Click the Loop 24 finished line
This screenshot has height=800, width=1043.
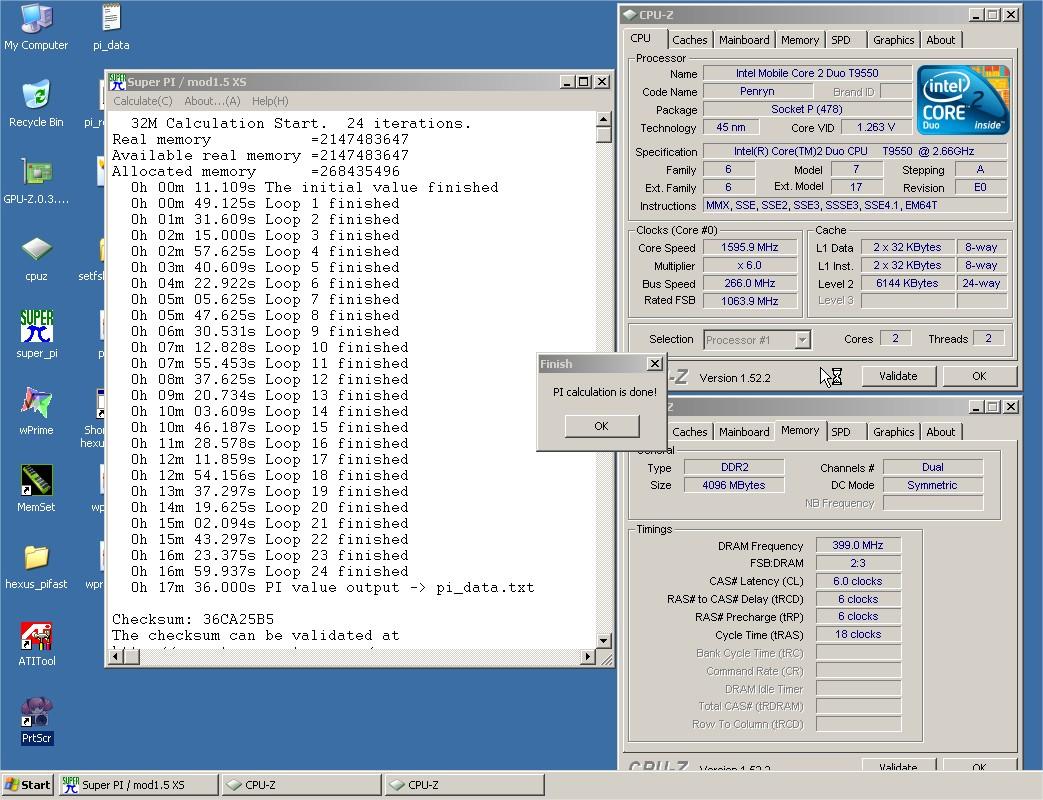269,571
